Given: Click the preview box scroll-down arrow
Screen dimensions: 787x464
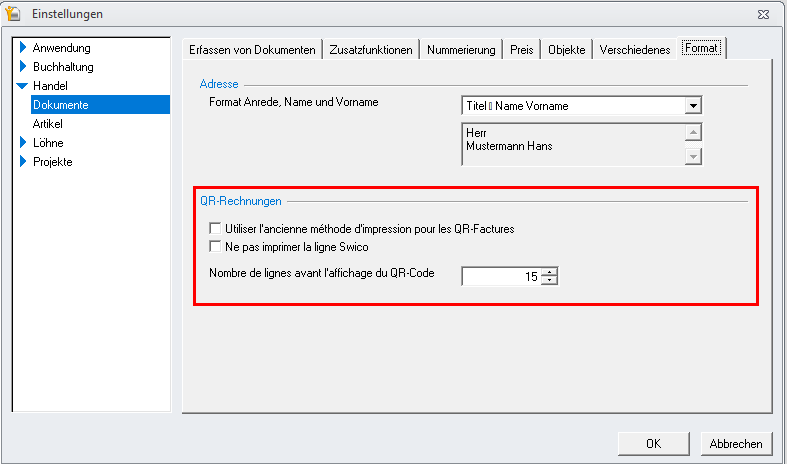Looking at the screenshot, I should click(x=693, y=156).
